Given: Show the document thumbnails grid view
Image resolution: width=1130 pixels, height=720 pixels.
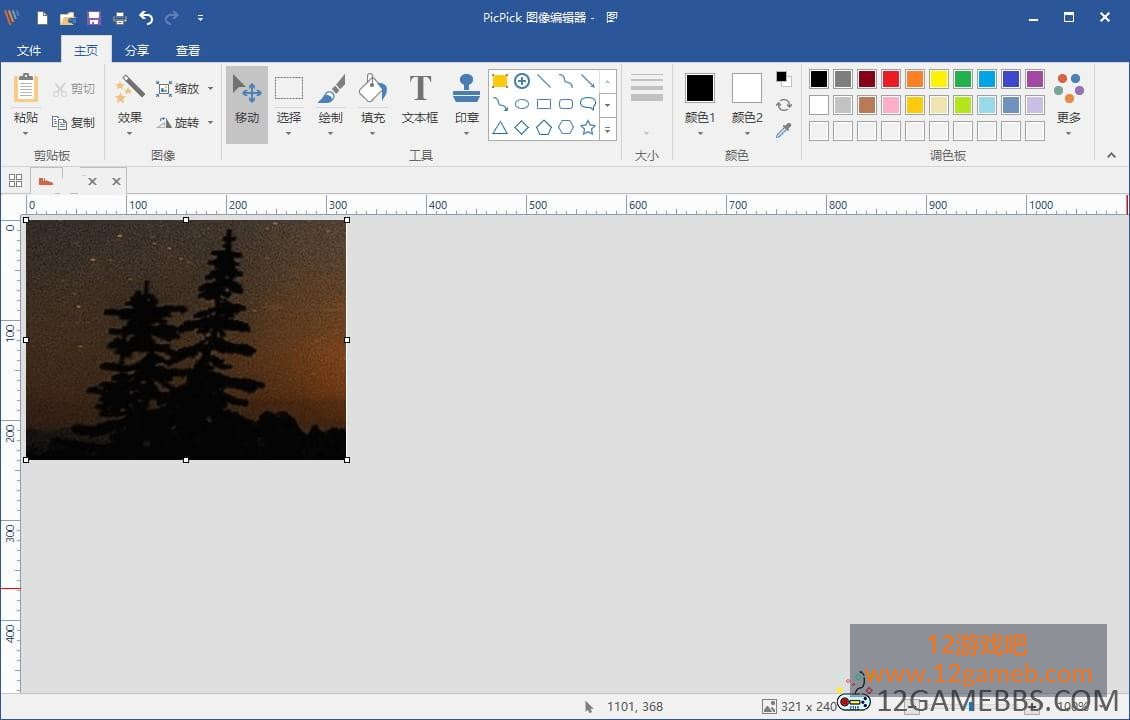Looking at the screenshot, I should [x=15, y=180].
